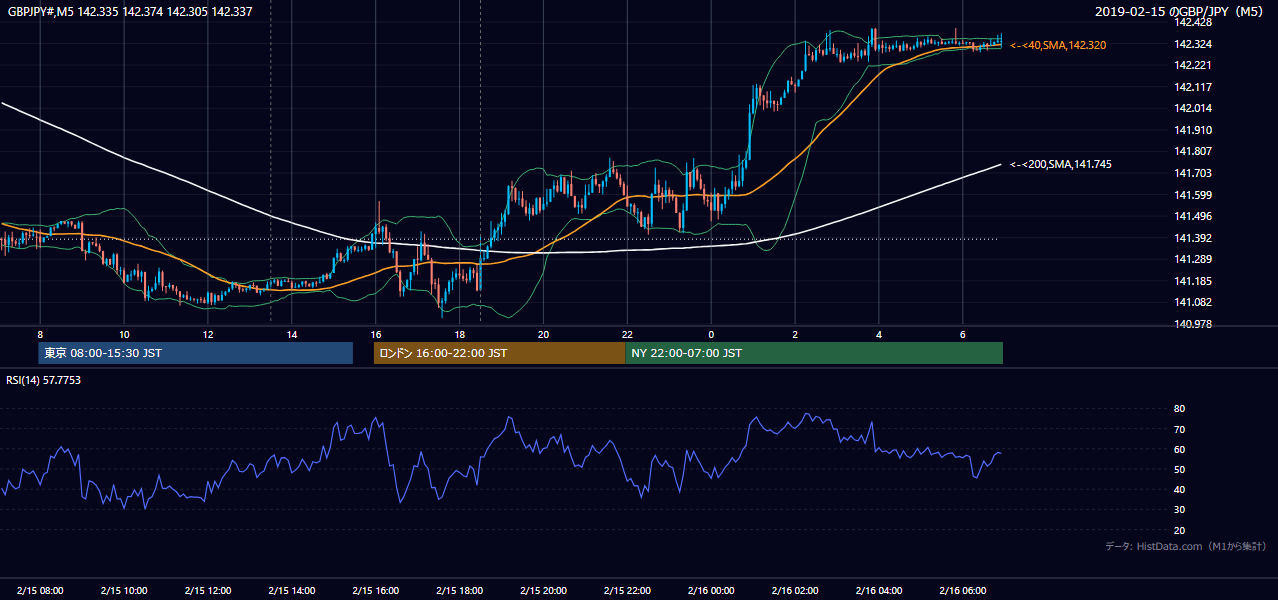Screen dimensions: 1278x600
Task: Click price axis value 141.289
Action: coord(1194,259)
